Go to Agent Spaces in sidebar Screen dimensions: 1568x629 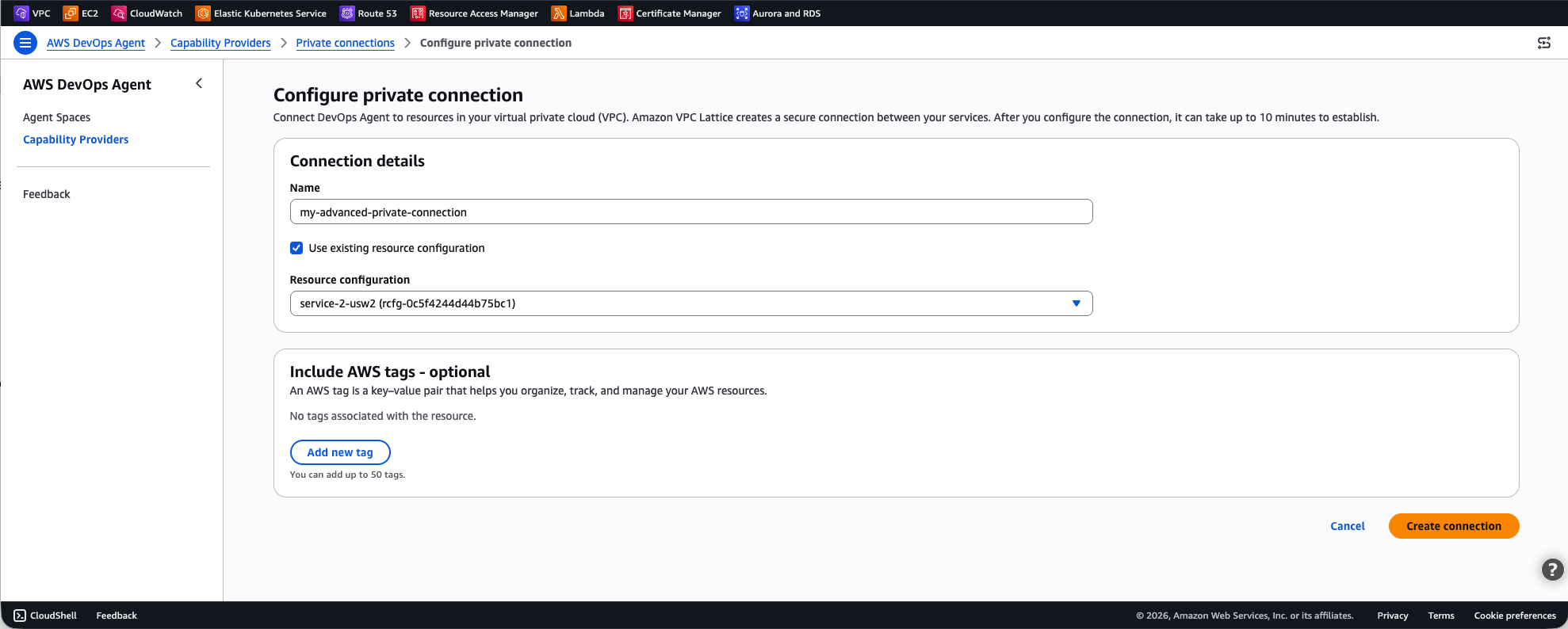[56, 117]
